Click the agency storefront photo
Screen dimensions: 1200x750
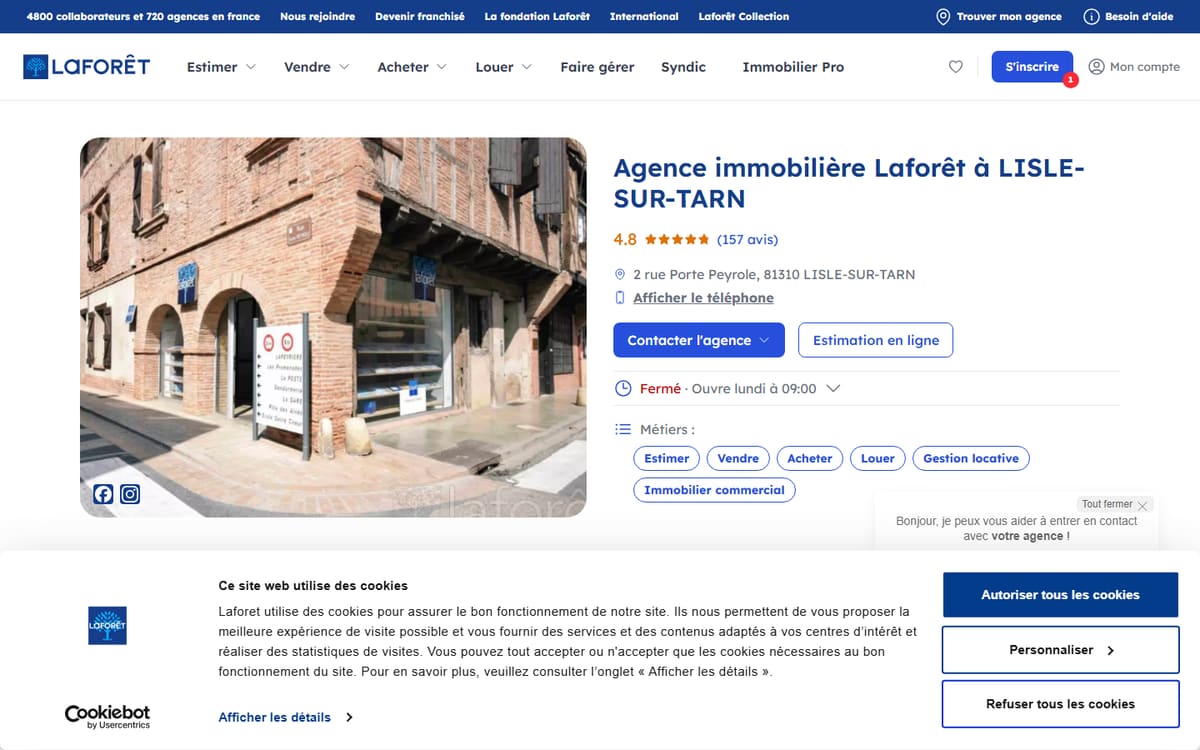pos(333,327)
